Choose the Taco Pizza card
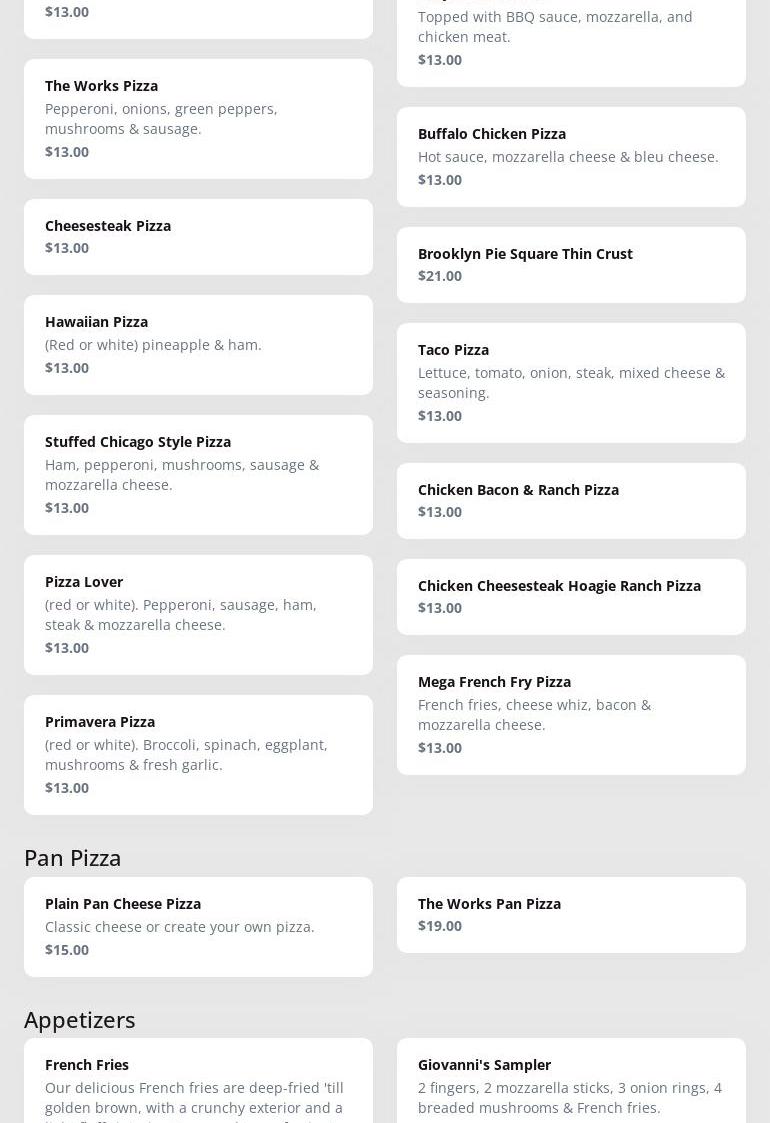The height and width of the screenshot is (1123, 770). [571, 382]
